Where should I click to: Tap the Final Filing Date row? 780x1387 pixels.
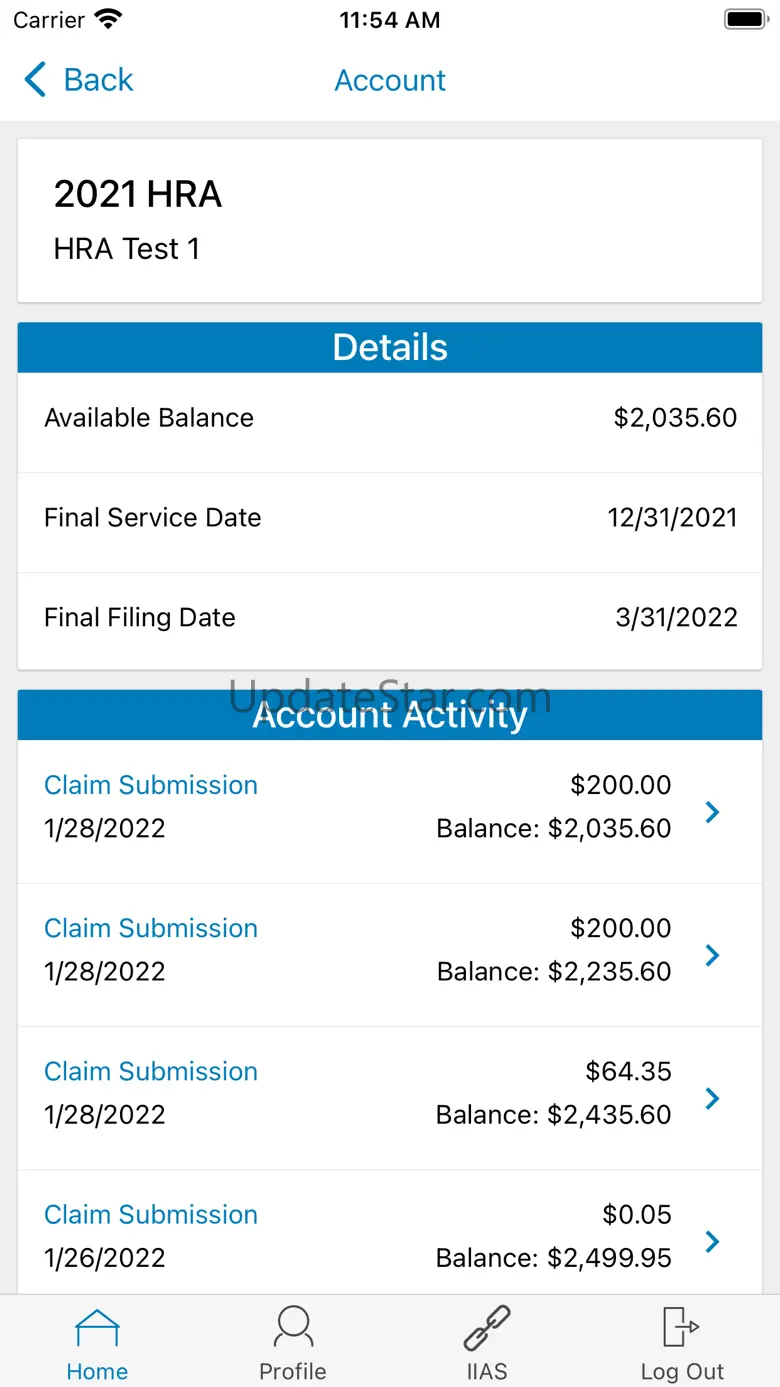pyautogui.click(x=390, y=618)
